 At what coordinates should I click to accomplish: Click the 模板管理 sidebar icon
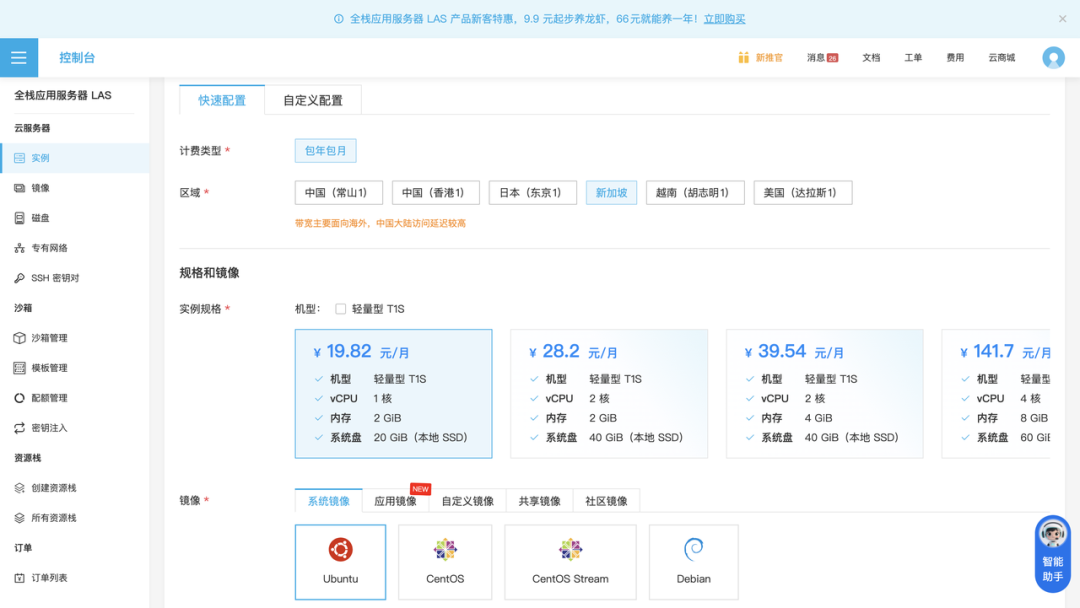point(19,368)
